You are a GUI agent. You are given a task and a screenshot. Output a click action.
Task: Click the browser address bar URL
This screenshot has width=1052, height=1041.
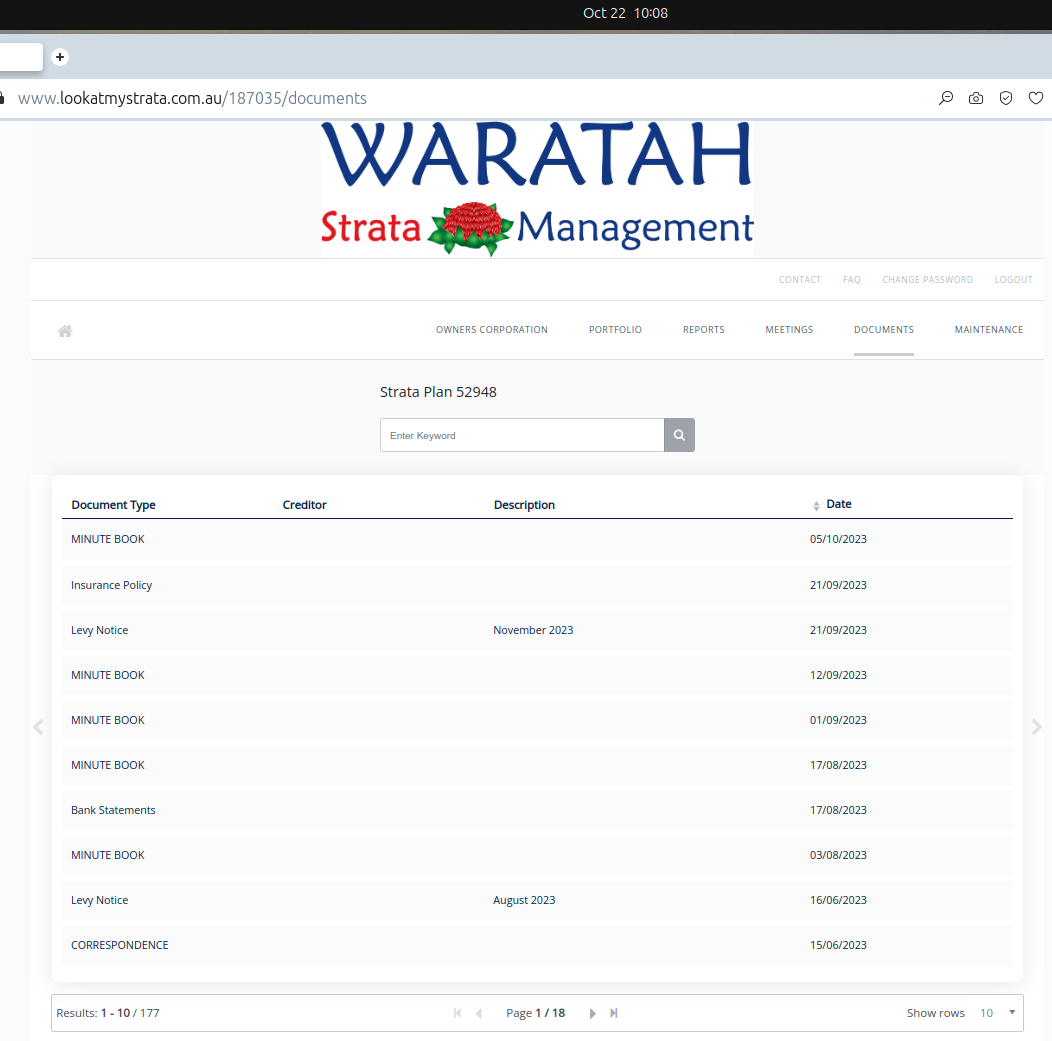coord(193,99)
